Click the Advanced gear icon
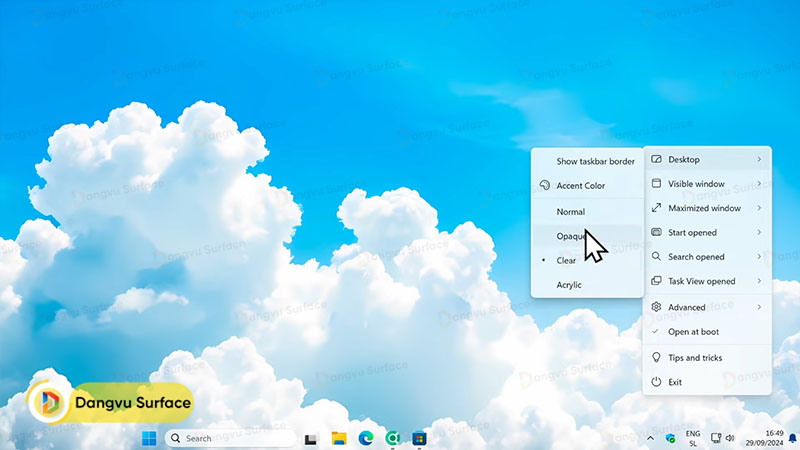 coord(656,307)
